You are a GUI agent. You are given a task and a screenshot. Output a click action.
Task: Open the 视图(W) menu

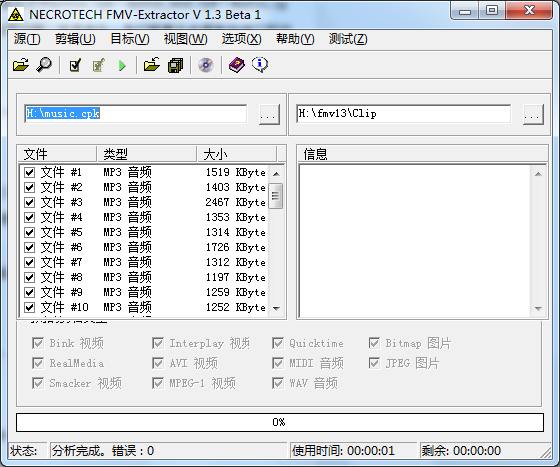[185, 39]
